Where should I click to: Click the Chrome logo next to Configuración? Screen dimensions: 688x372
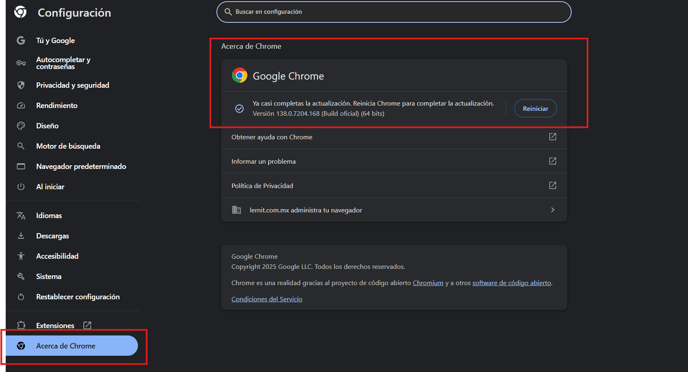[20, 12]
